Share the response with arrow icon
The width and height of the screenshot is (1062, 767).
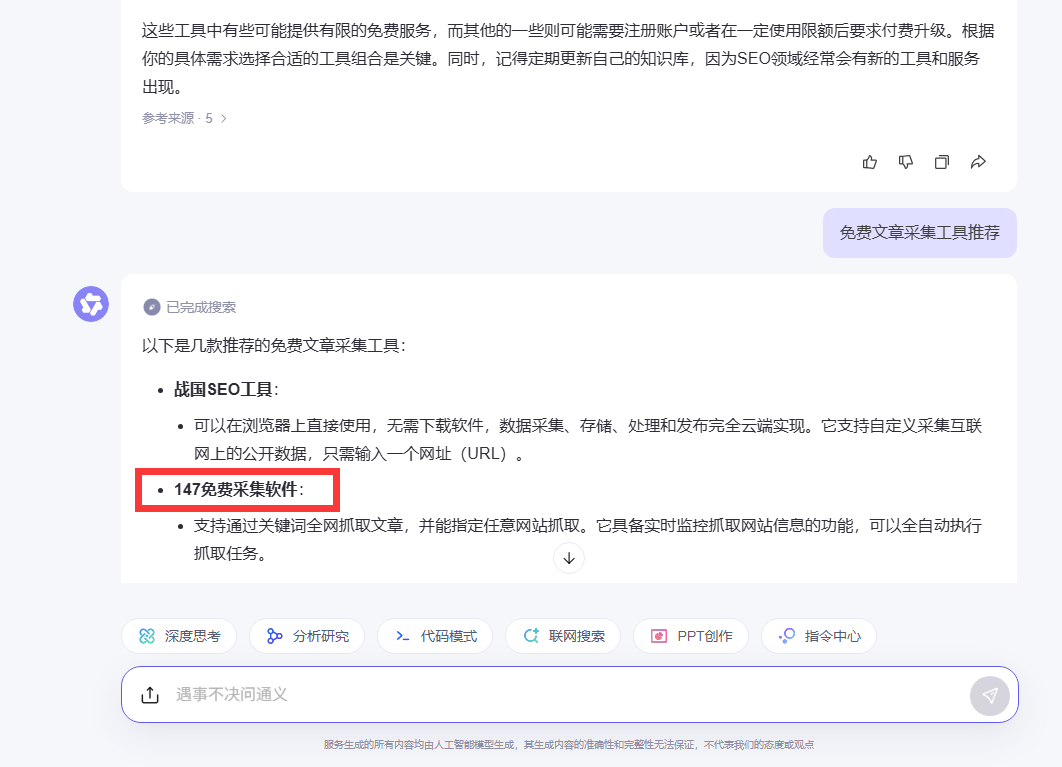[x=978, y=162]
